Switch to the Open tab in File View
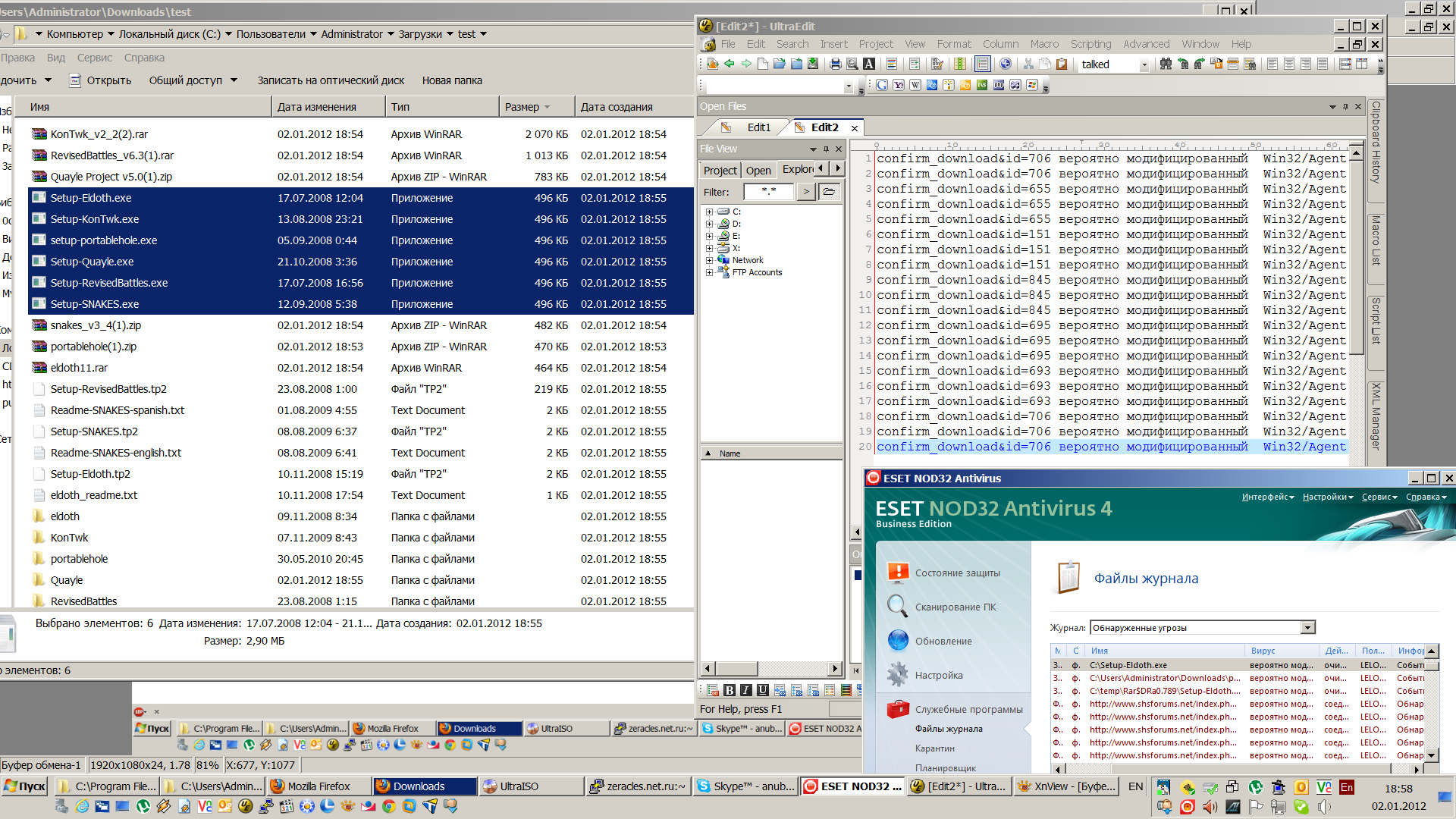Viewport: 1456px width, 819px height. pyautogui.click(x=758, y=170)
